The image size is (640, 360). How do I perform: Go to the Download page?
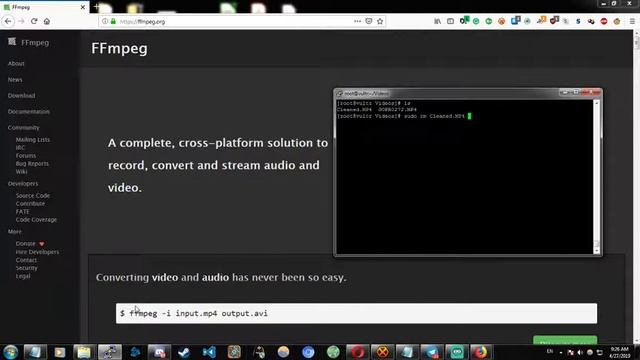[21, 96]
